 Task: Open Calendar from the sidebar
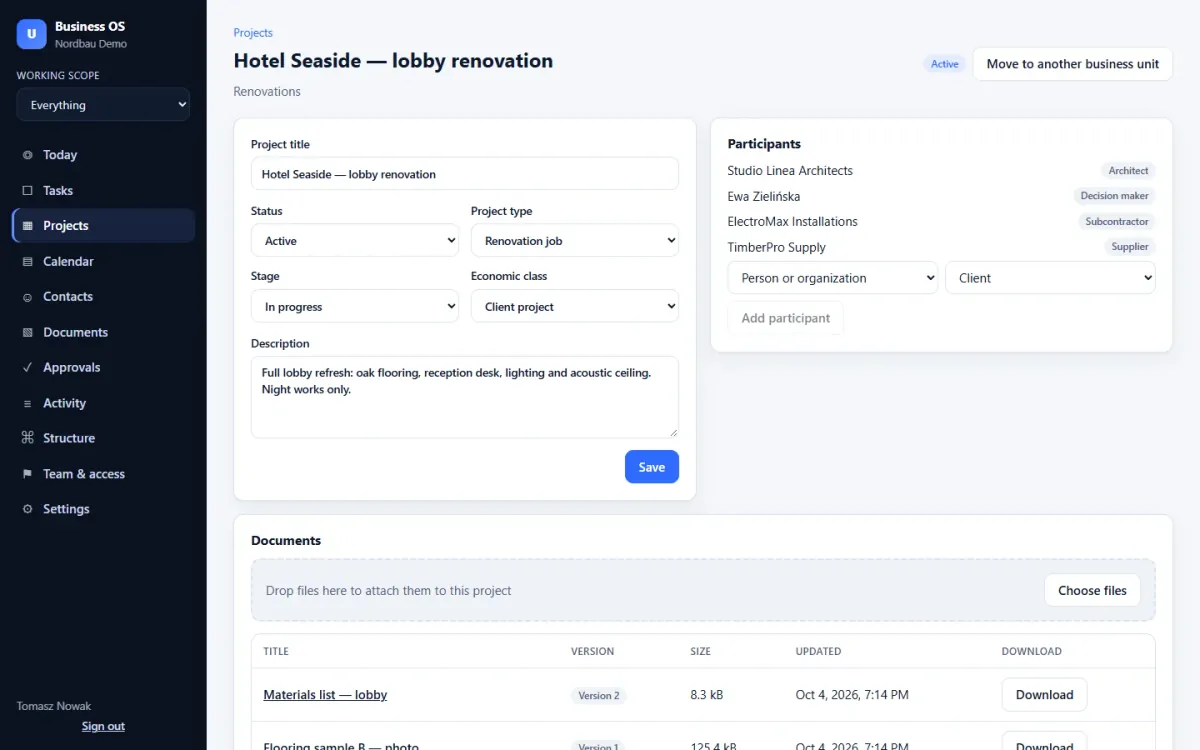(x=103, y=261)
